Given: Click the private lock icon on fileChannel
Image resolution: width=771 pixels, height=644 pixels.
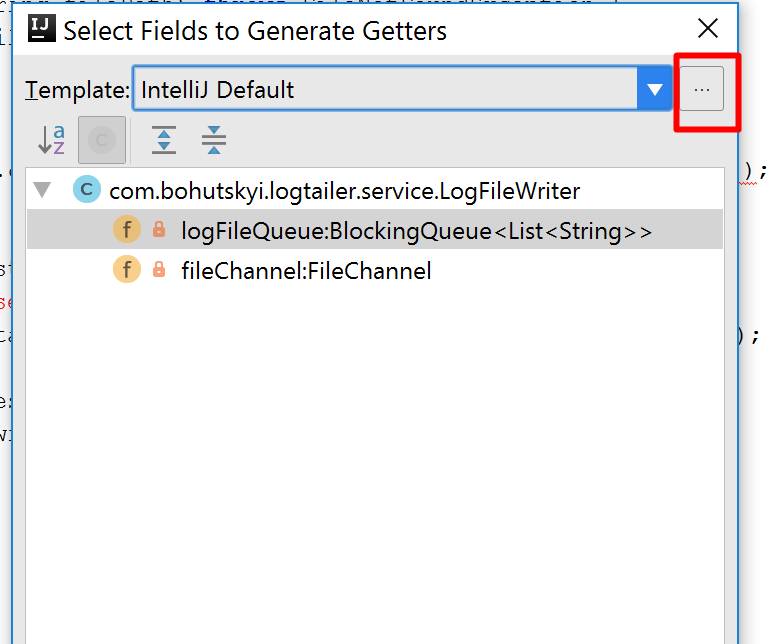Looking at the screenshot, I should [159, 269].
